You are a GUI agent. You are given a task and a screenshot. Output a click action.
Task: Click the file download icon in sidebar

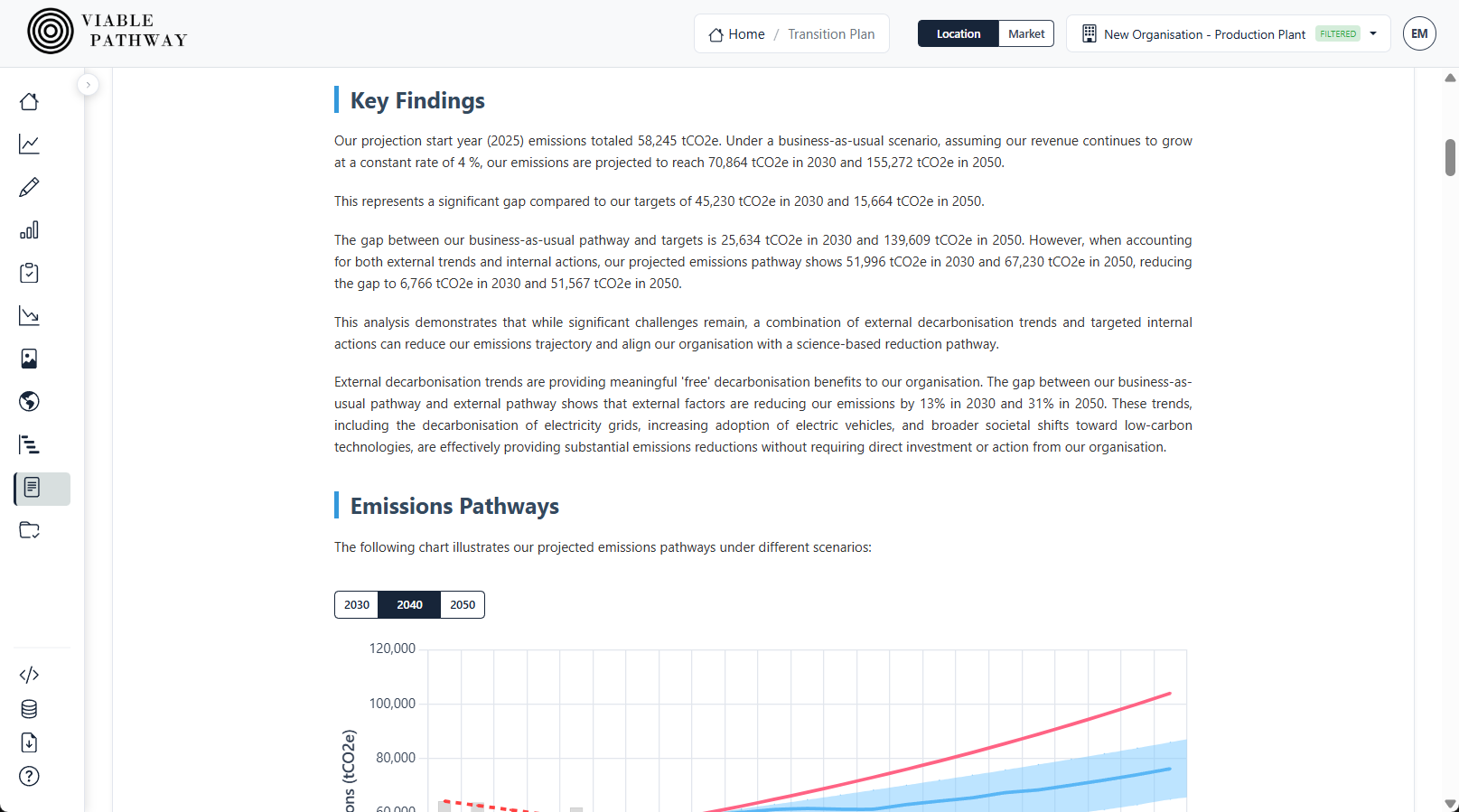29,742
